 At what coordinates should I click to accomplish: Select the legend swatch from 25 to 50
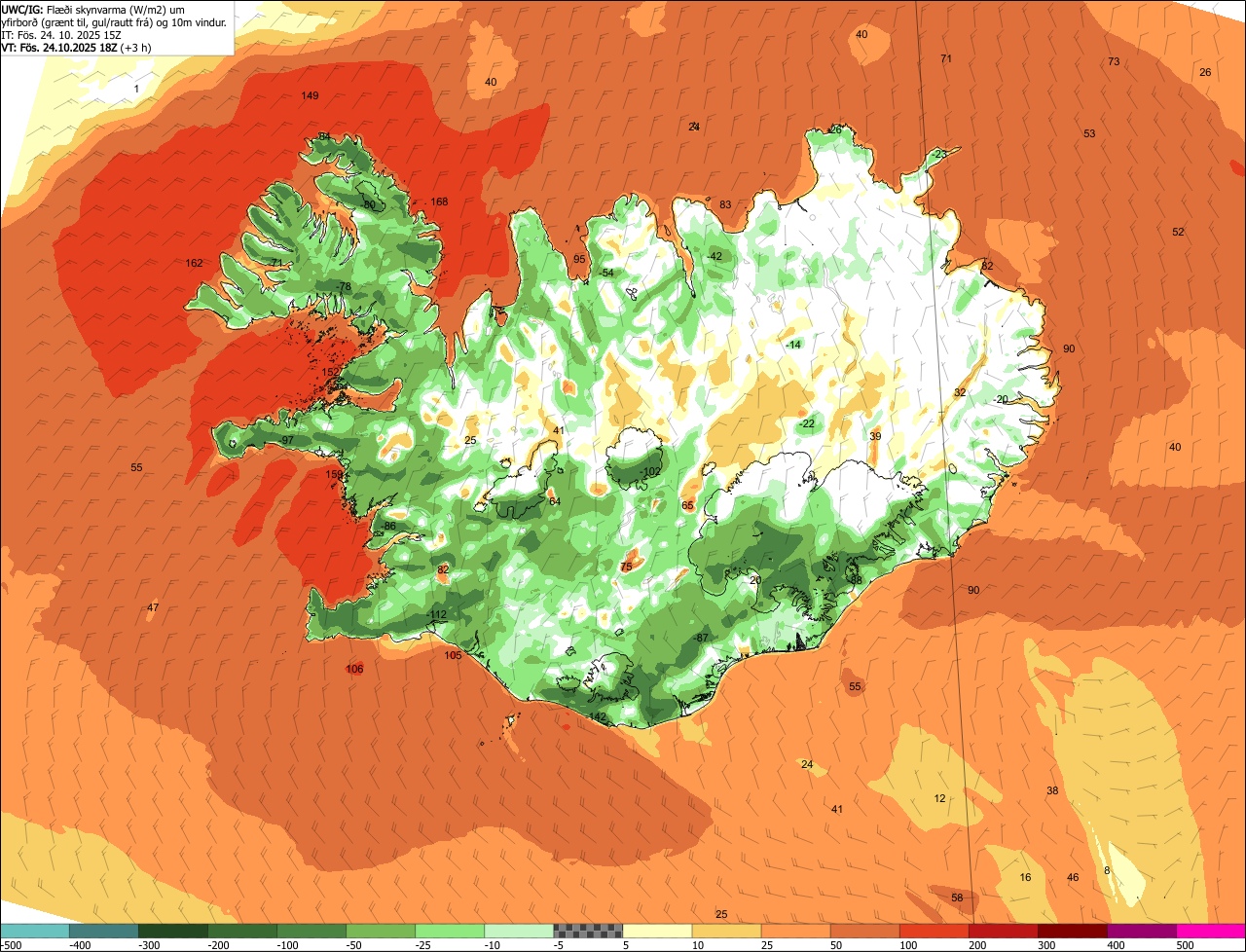[795, 931]
